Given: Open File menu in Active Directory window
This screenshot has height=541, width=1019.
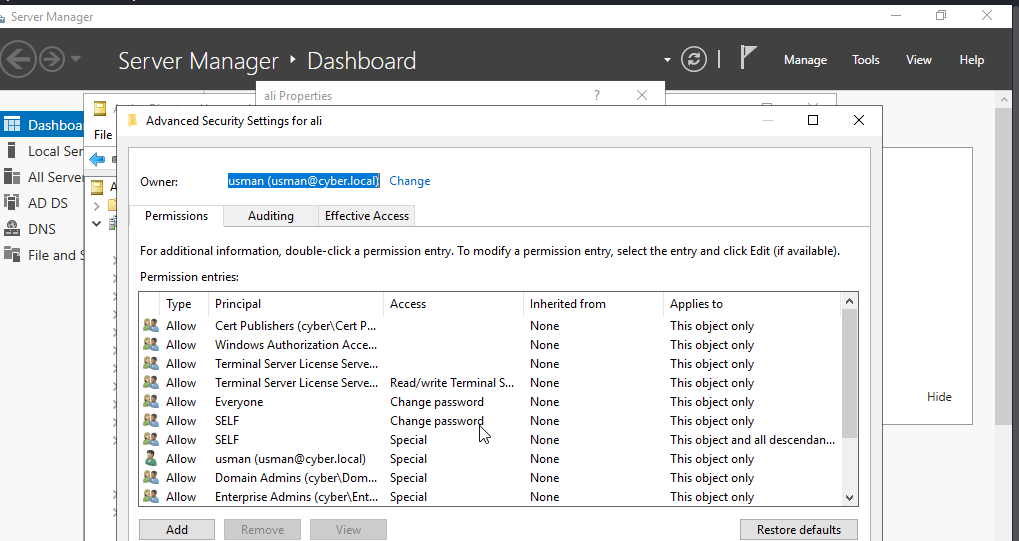Looking at the screenshot, I should pos(103,135).
